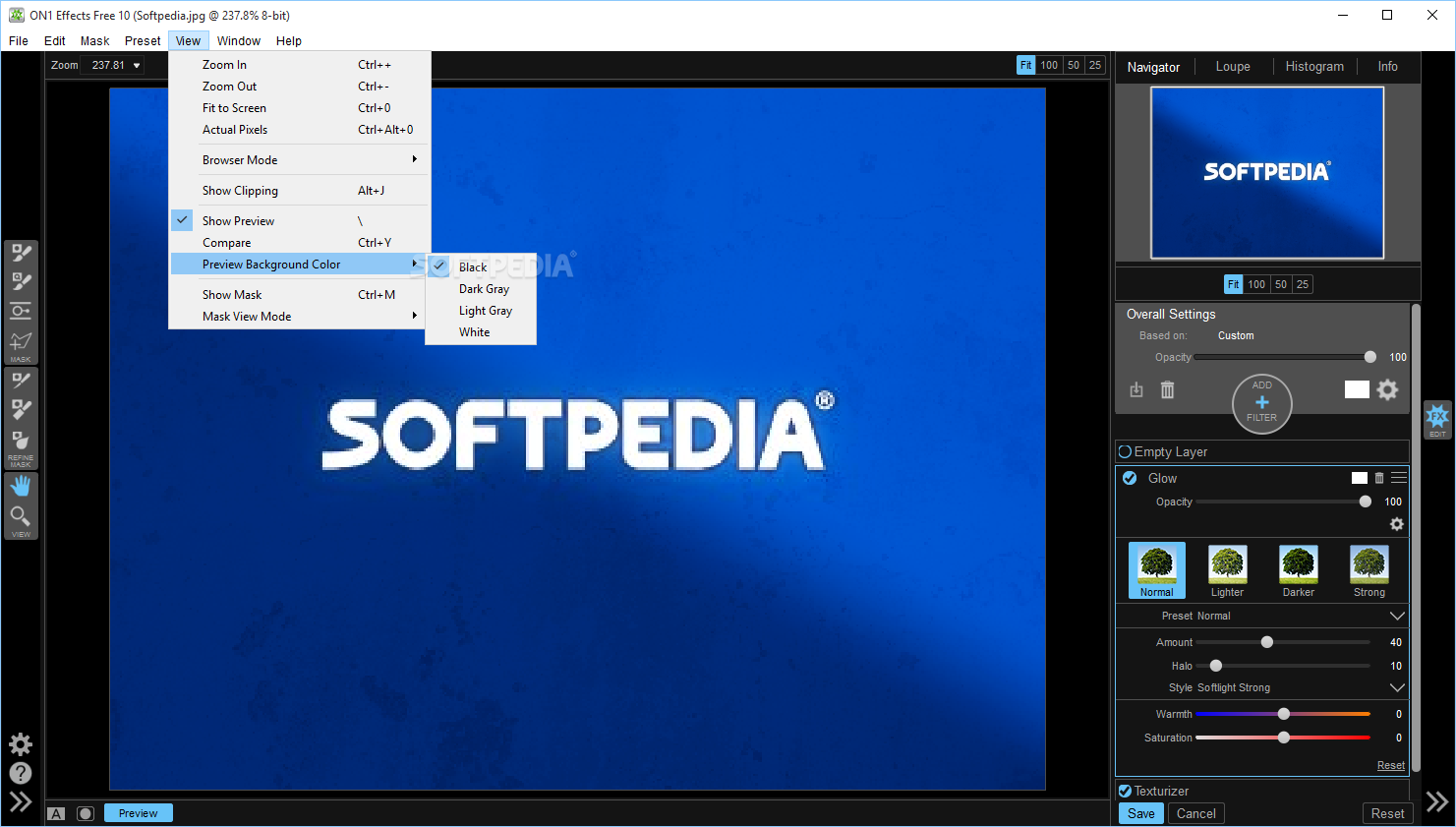Open help using question mark icon
1456x827 pixels.
pyautogui.click(x=21, y=774)
